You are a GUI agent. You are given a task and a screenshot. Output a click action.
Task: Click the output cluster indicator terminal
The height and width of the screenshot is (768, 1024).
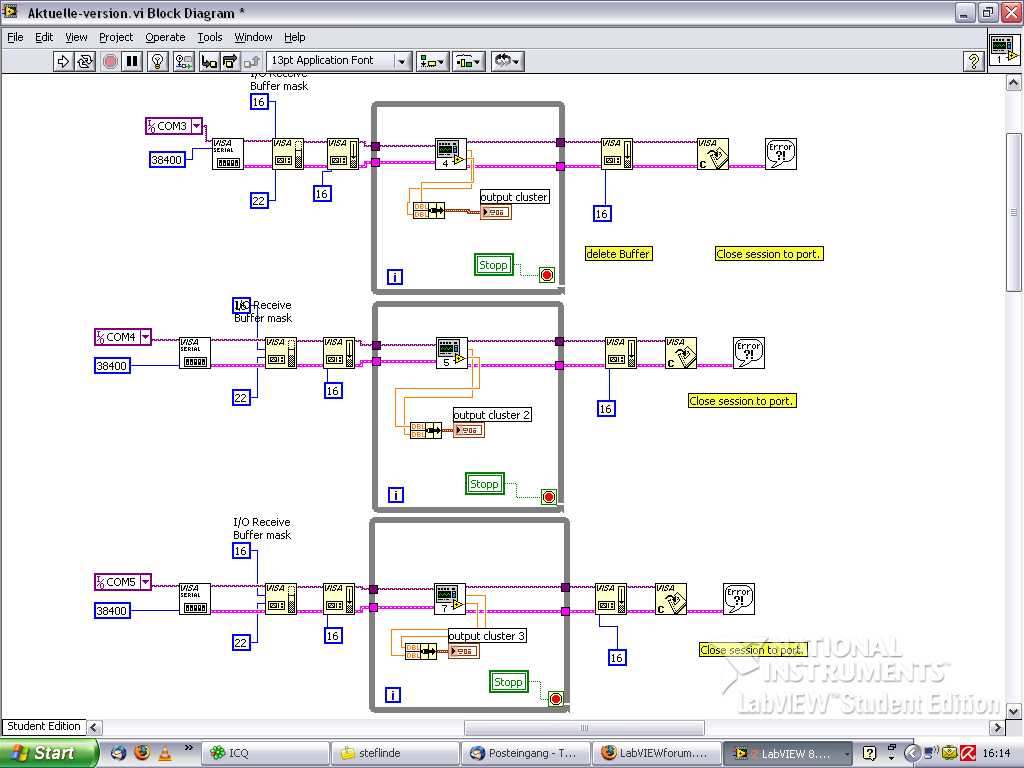tap(496, 212)
